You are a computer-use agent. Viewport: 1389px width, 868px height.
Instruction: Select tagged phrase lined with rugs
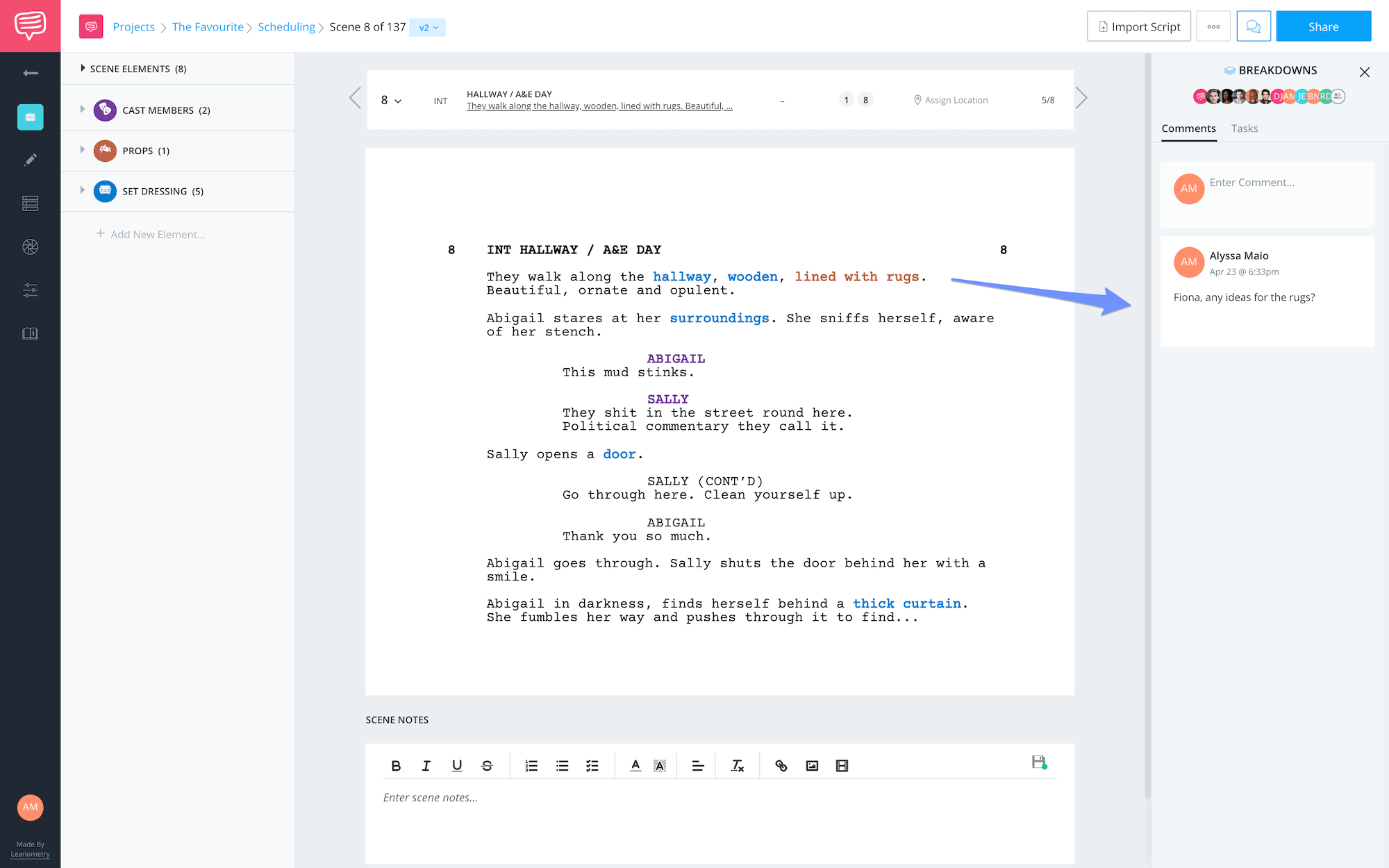857,276
